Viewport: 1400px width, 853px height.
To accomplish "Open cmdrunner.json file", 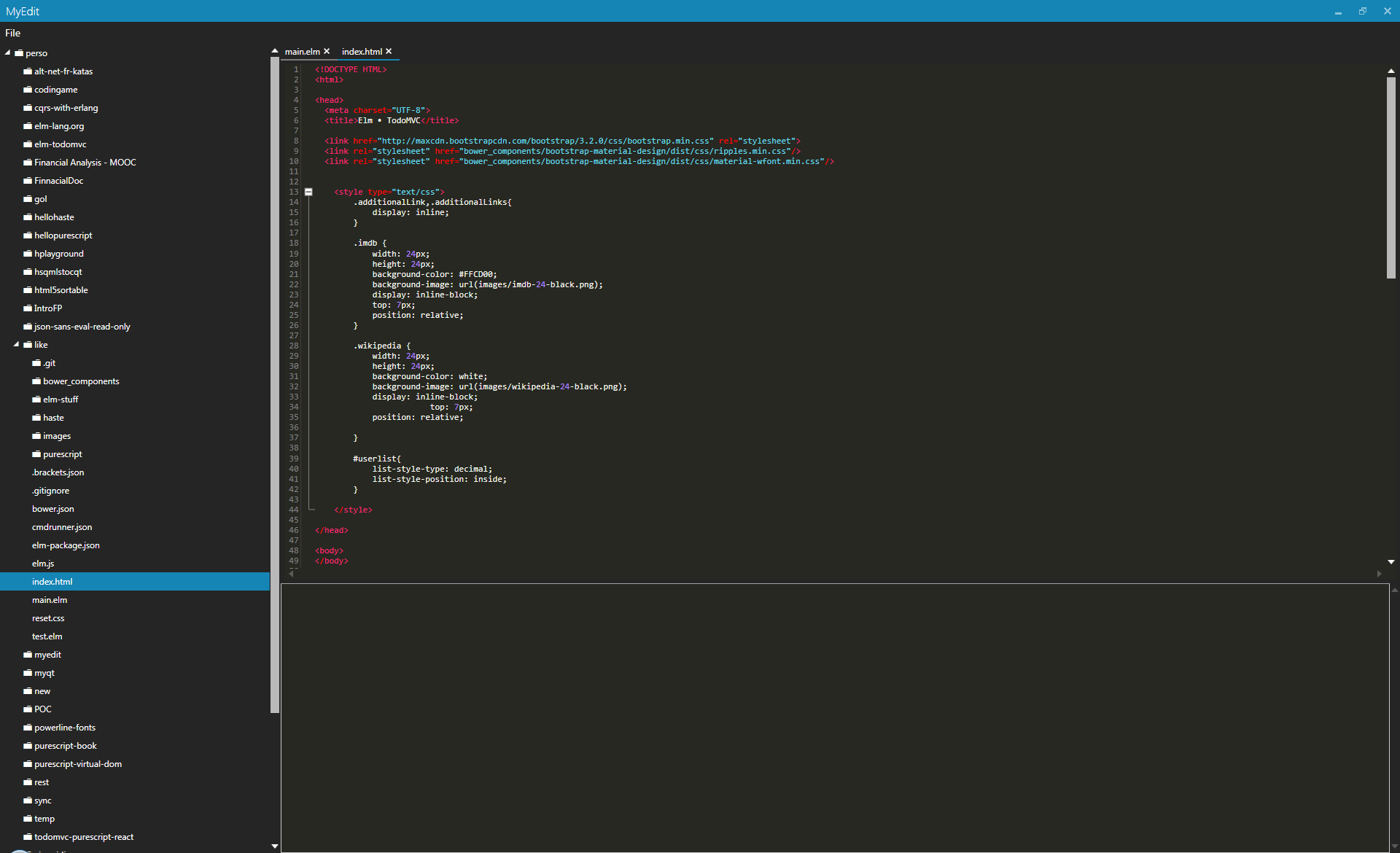I will coord(62,527).
